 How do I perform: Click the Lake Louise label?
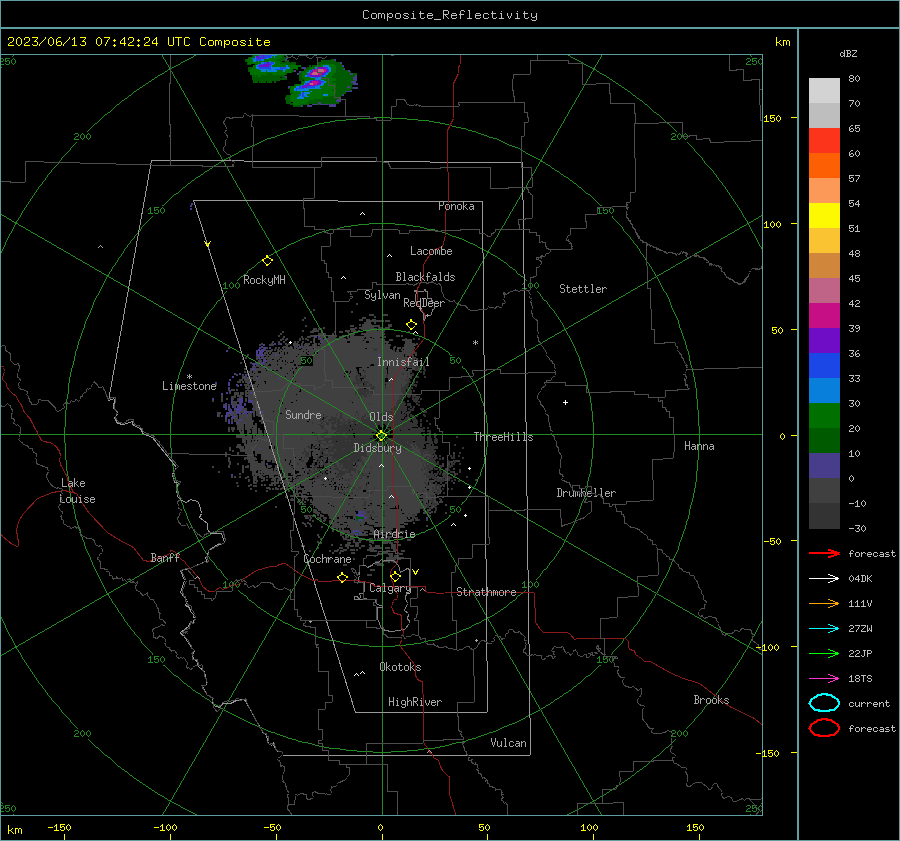pyautogui.click(x=78, y=491)
